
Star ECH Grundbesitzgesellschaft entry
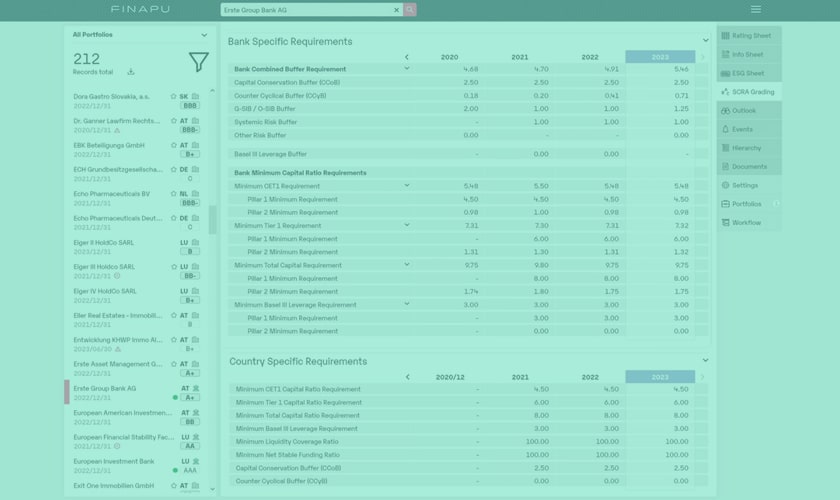[x=173, y=169]
